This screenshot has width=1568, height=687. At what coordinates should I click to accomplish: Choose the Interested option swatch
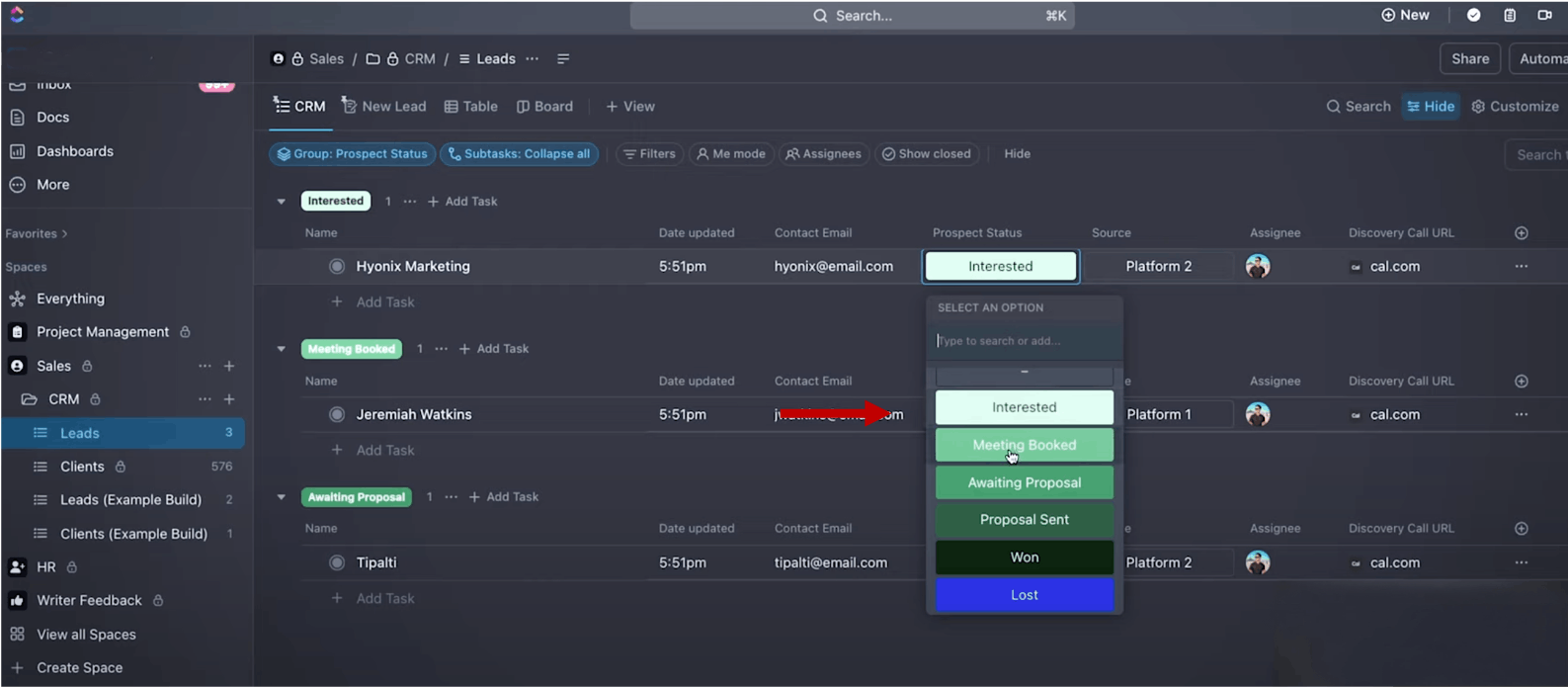point(1024,407)
